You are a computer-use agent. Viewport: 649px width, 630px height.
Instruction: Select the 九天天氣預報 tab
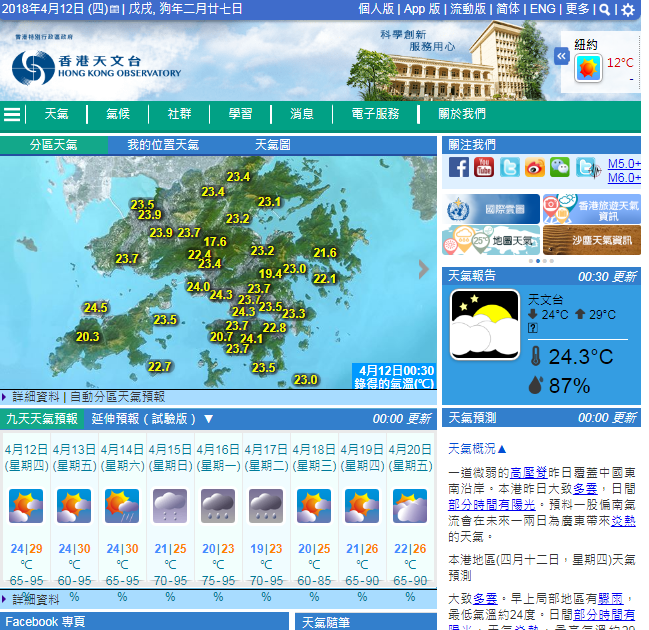[42, 419]
